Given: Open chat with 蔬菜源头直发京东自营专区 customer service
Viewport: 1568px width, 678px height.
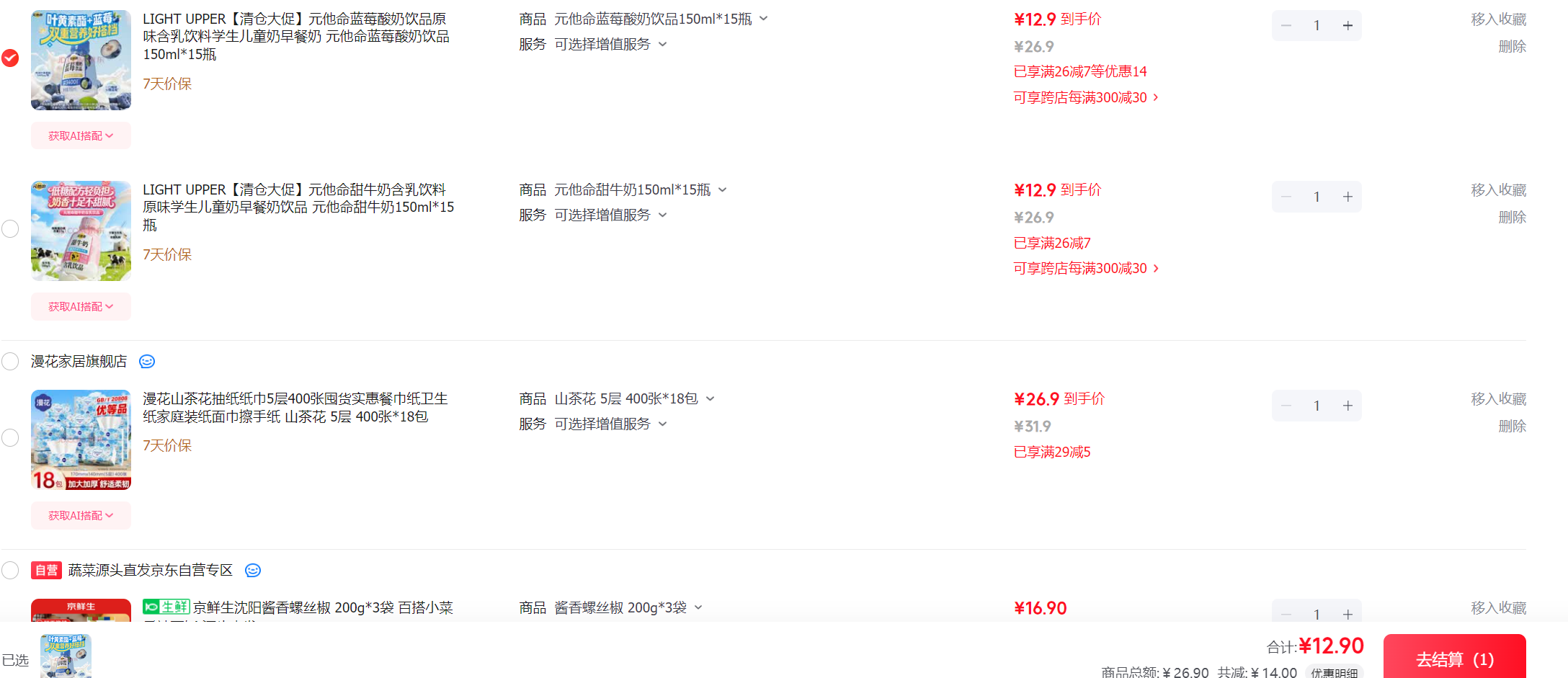Looking at the screenshot, I should point(253,571).
